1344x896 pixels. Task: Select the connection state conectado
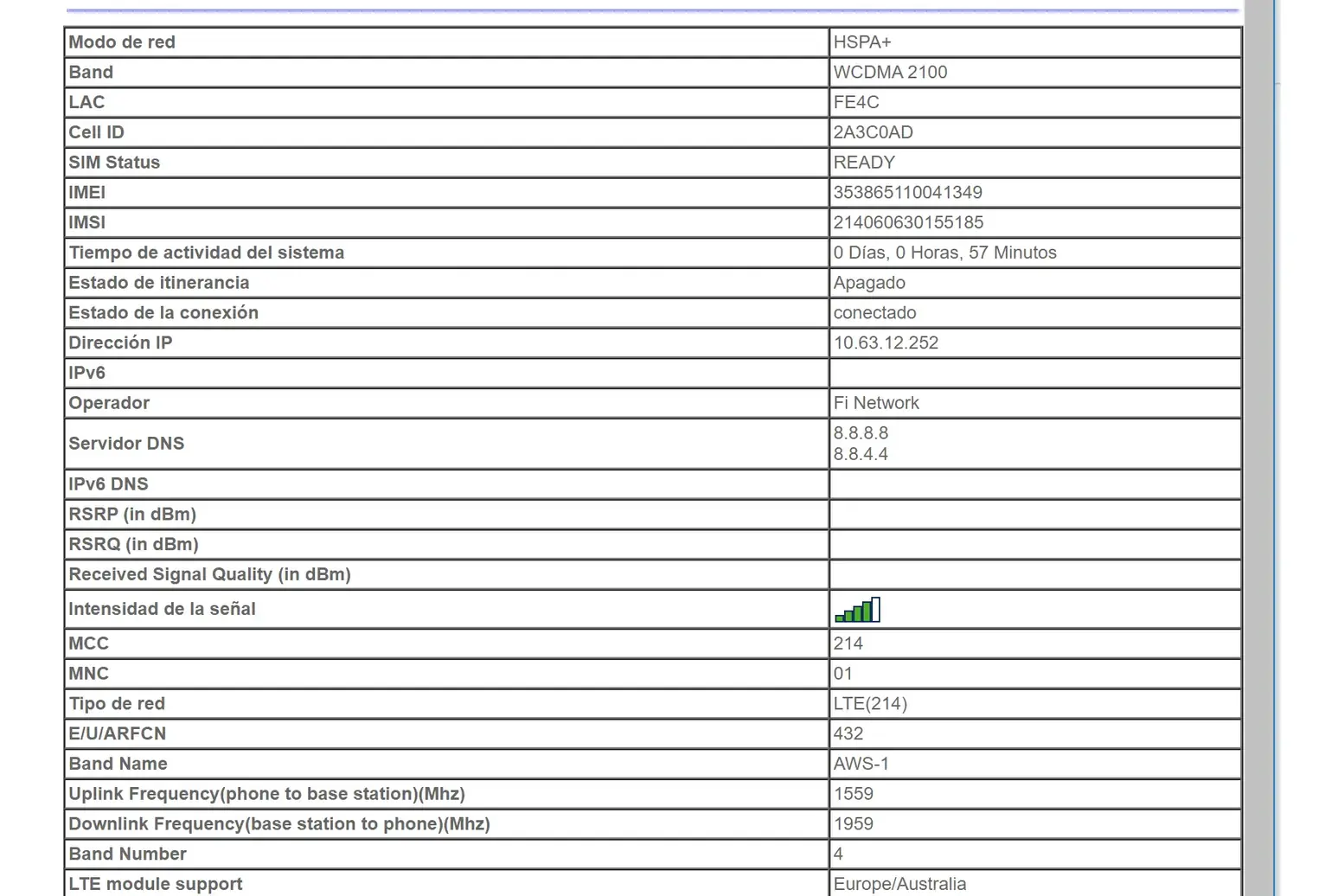(874, 313)
